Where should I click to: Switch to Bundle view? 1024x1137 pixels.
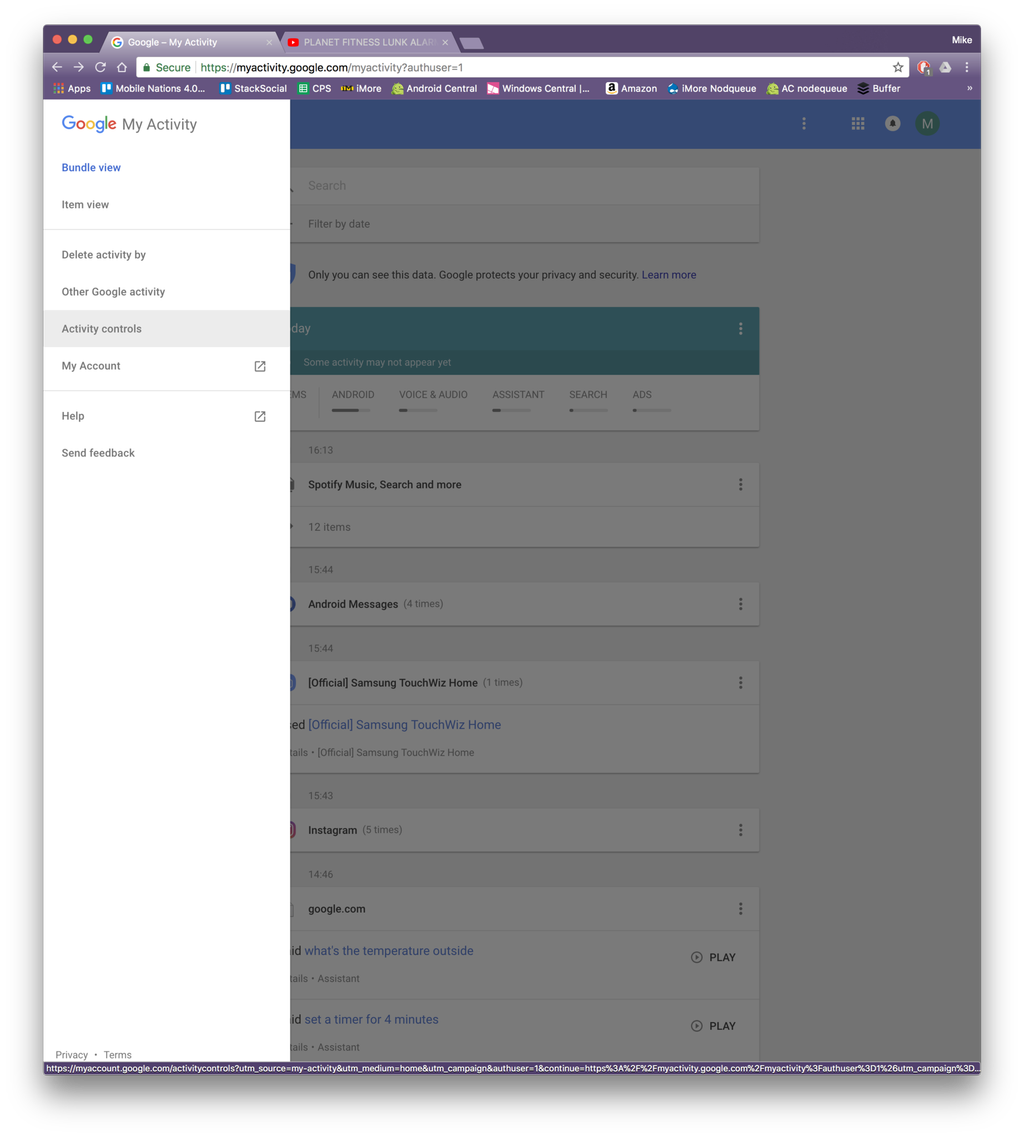point(91,167)
